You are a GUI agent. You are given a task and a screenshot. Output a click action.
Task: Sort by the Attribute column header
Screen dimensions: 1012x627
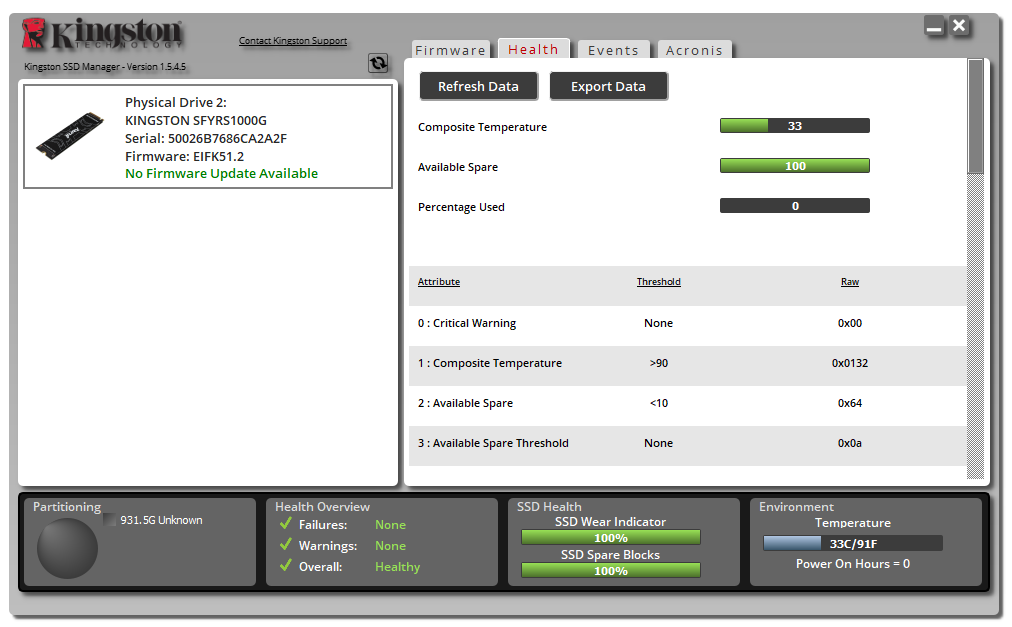tap(439, 282)
